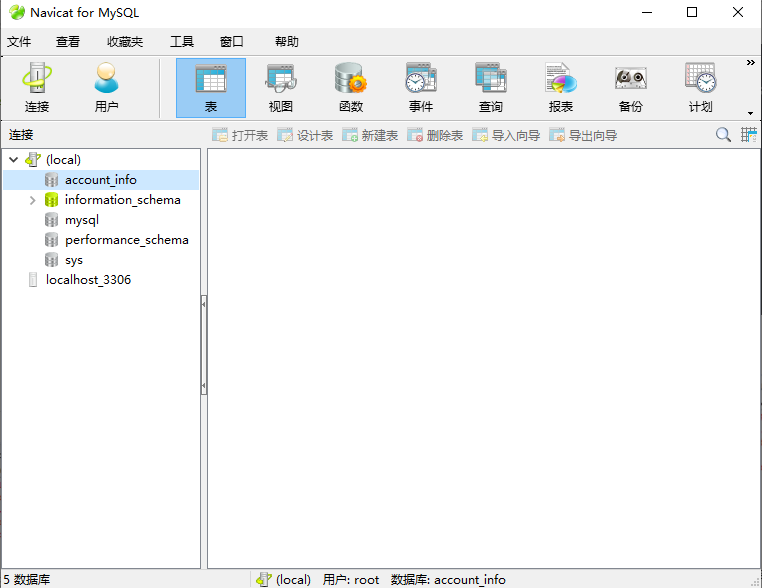Click 删除表 (Delete Table) button
762x588 pixels.
(435, 135)
